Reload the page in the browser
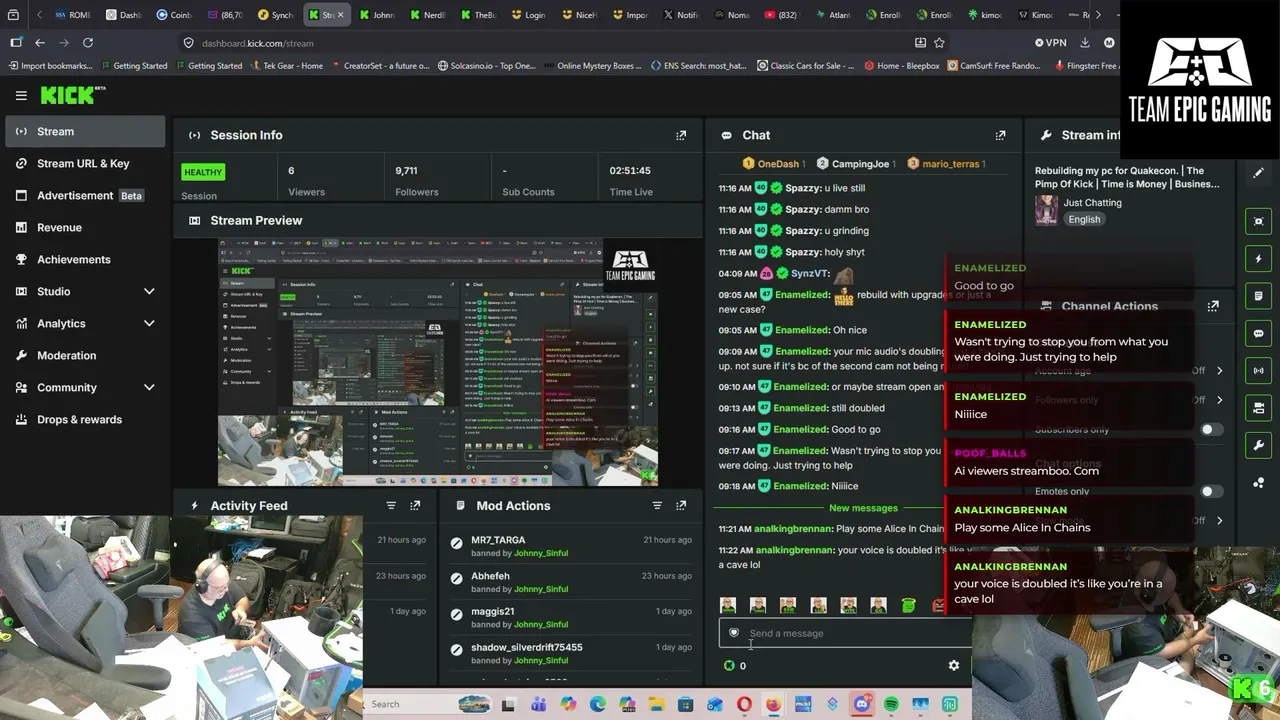This screenshot has width=1280, height=720. click(x=88, y=43)
